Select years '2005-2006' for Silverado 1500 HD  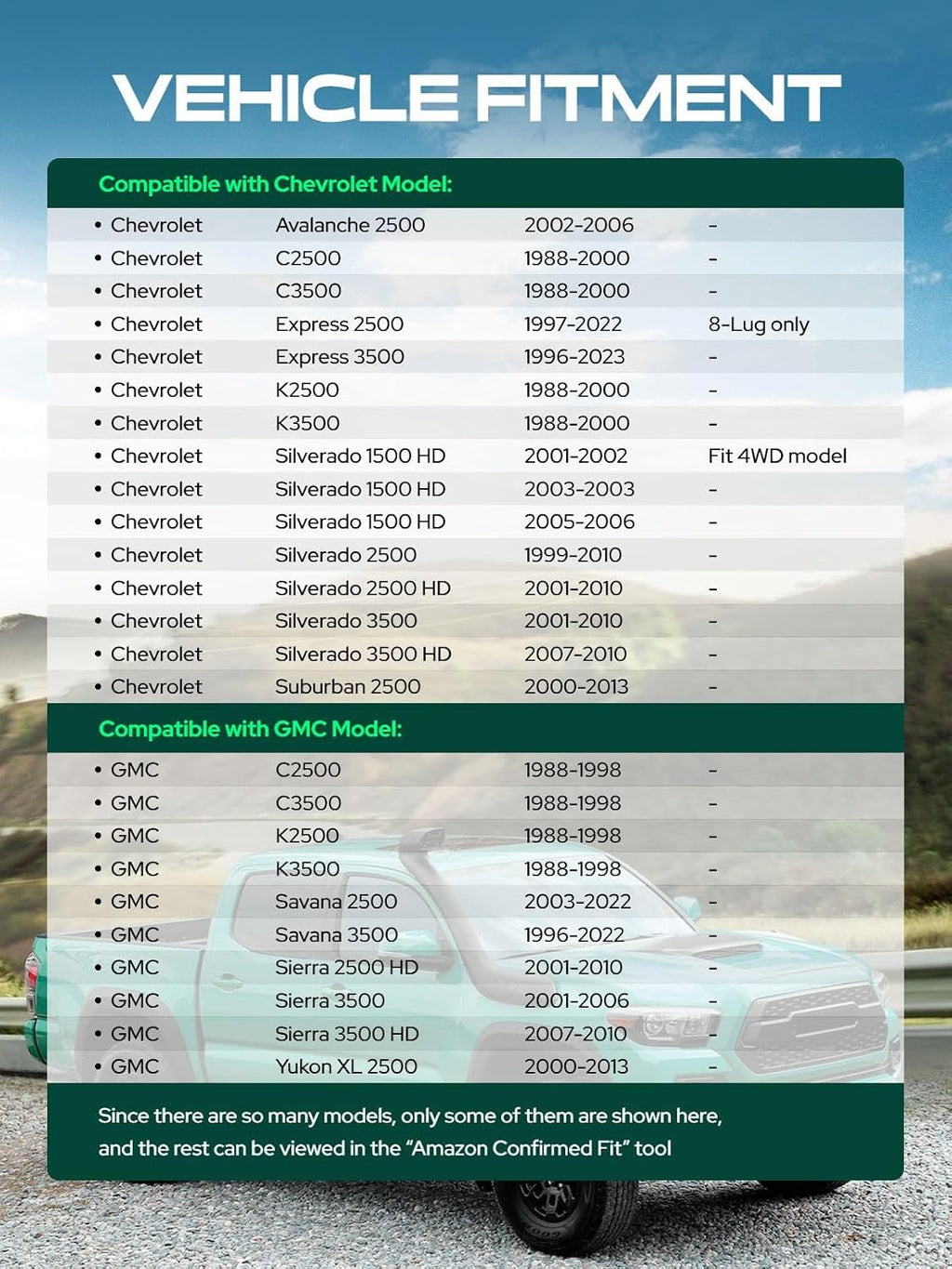coord(579,522)
